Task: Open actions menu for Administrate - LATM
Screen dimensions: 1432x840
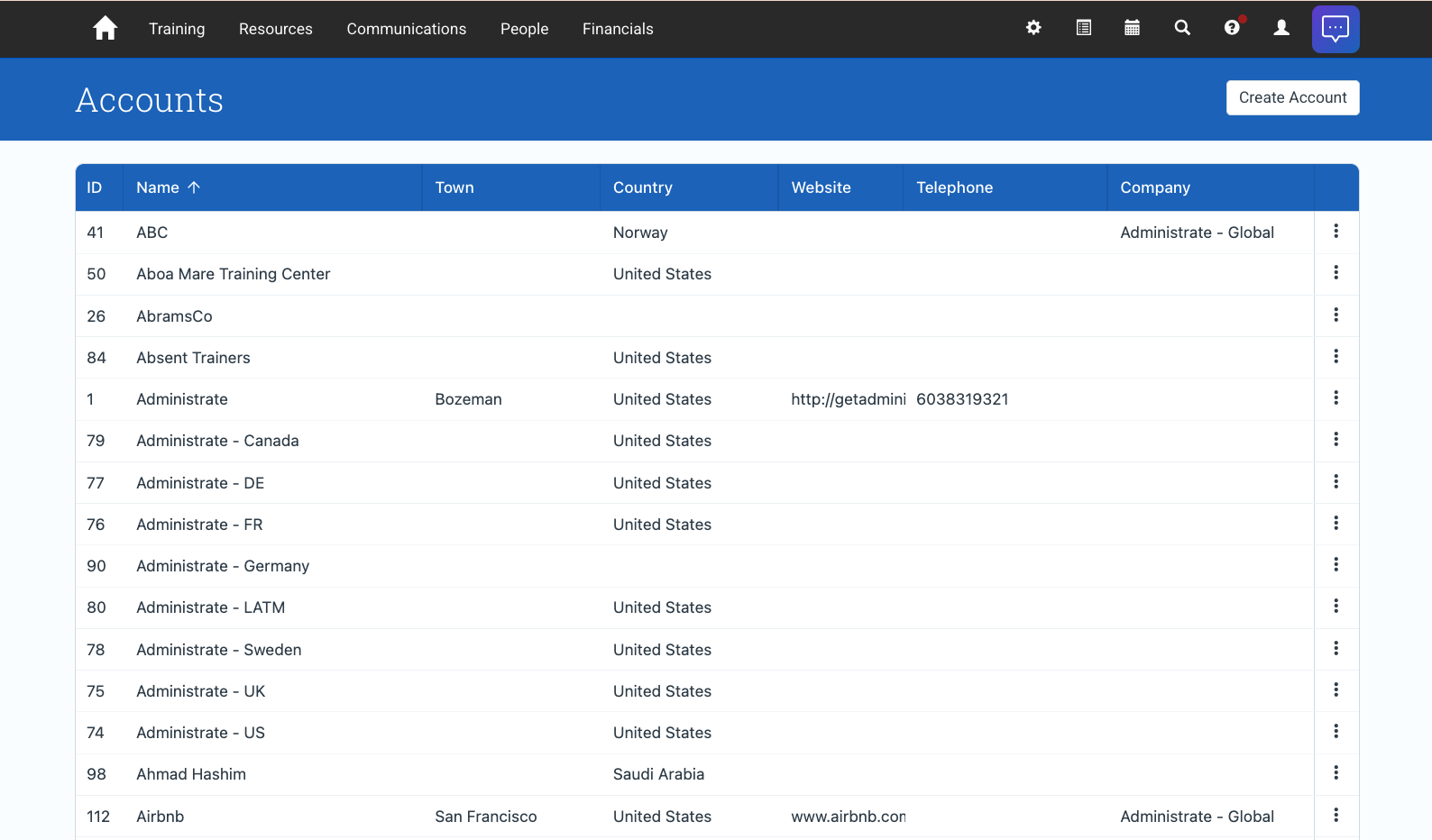Action: 1336,607
